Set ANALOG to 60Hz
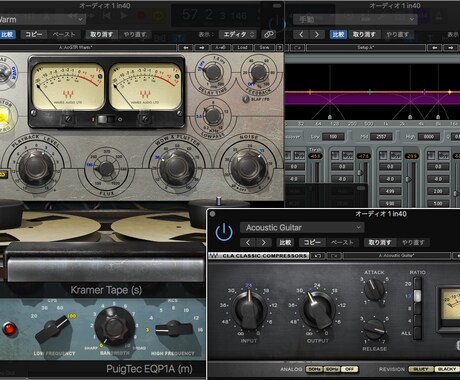460x380 pixels. coord(331,369)
